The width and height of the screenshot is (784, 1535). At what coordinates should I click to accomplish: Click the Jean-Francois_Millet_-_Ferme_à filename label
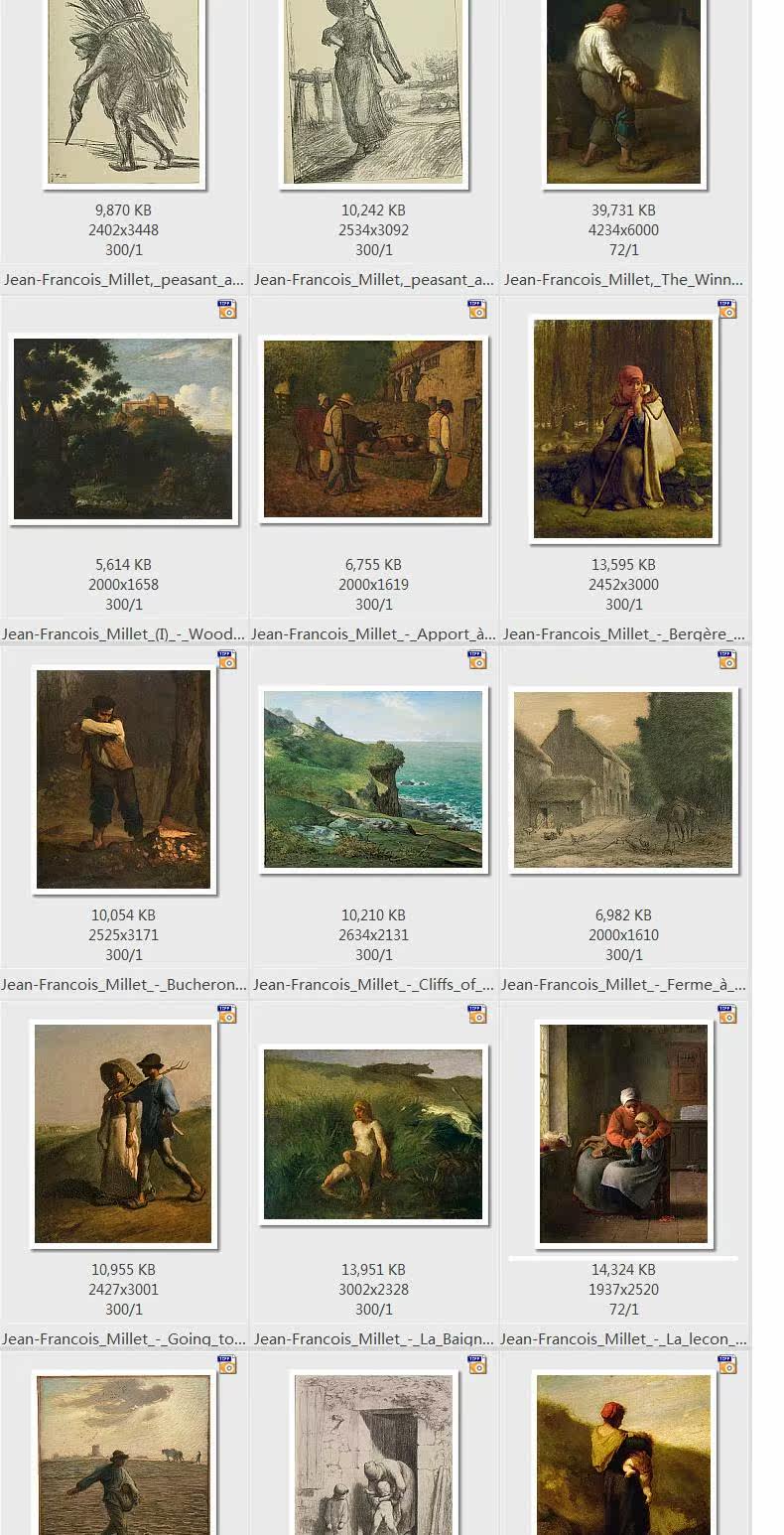tap(623, 985)
